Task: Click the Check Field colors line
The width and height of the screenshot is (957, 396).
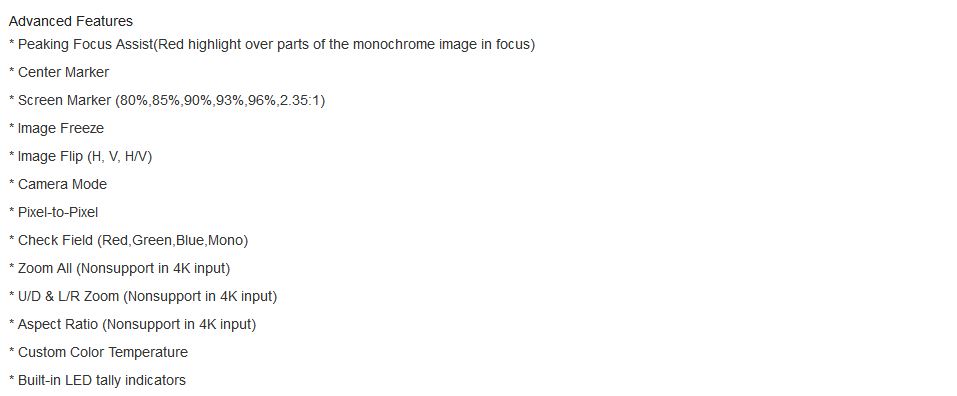Action: pos(129,240)
